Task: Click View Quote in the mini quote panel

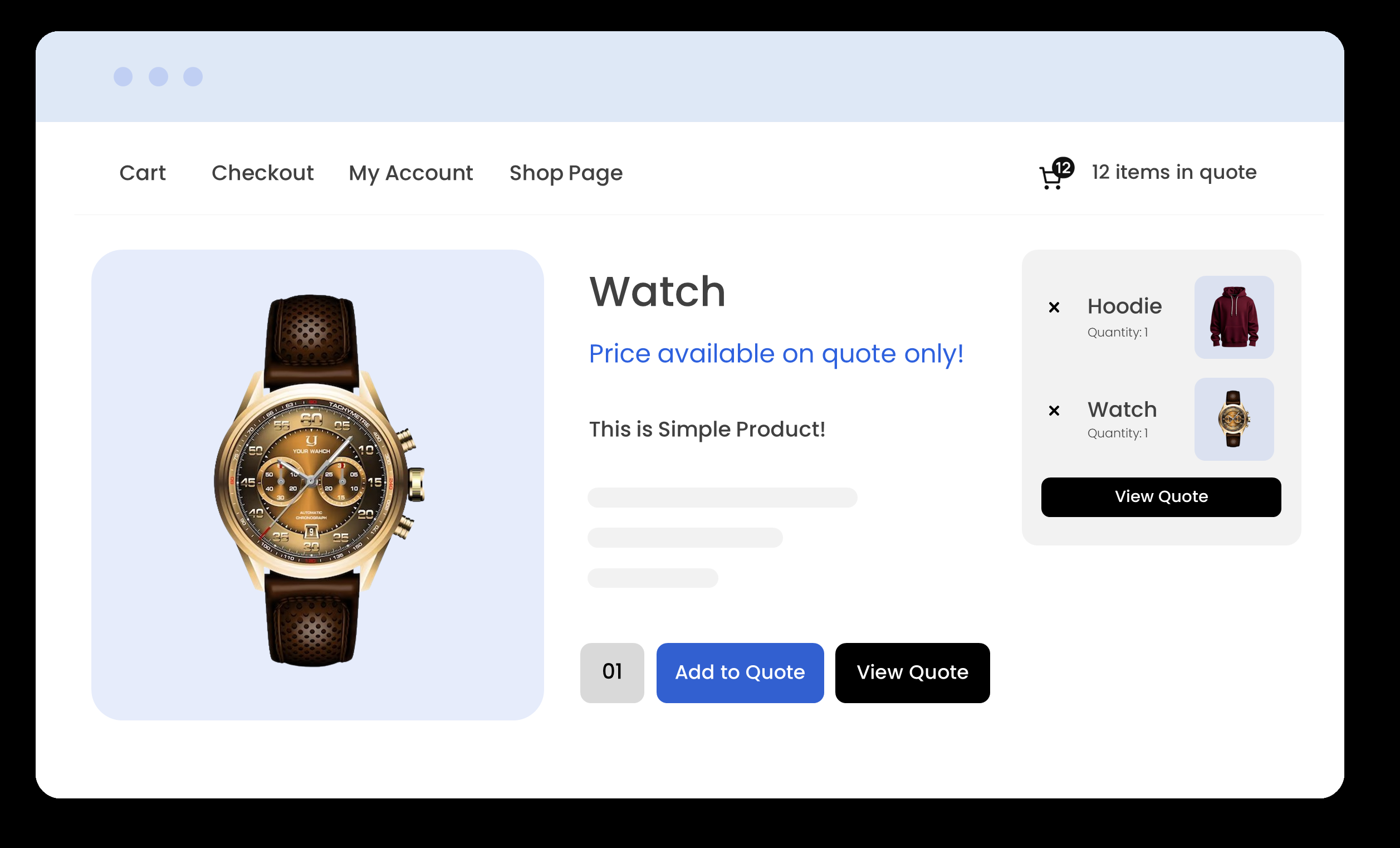Action: (1161, 498)
